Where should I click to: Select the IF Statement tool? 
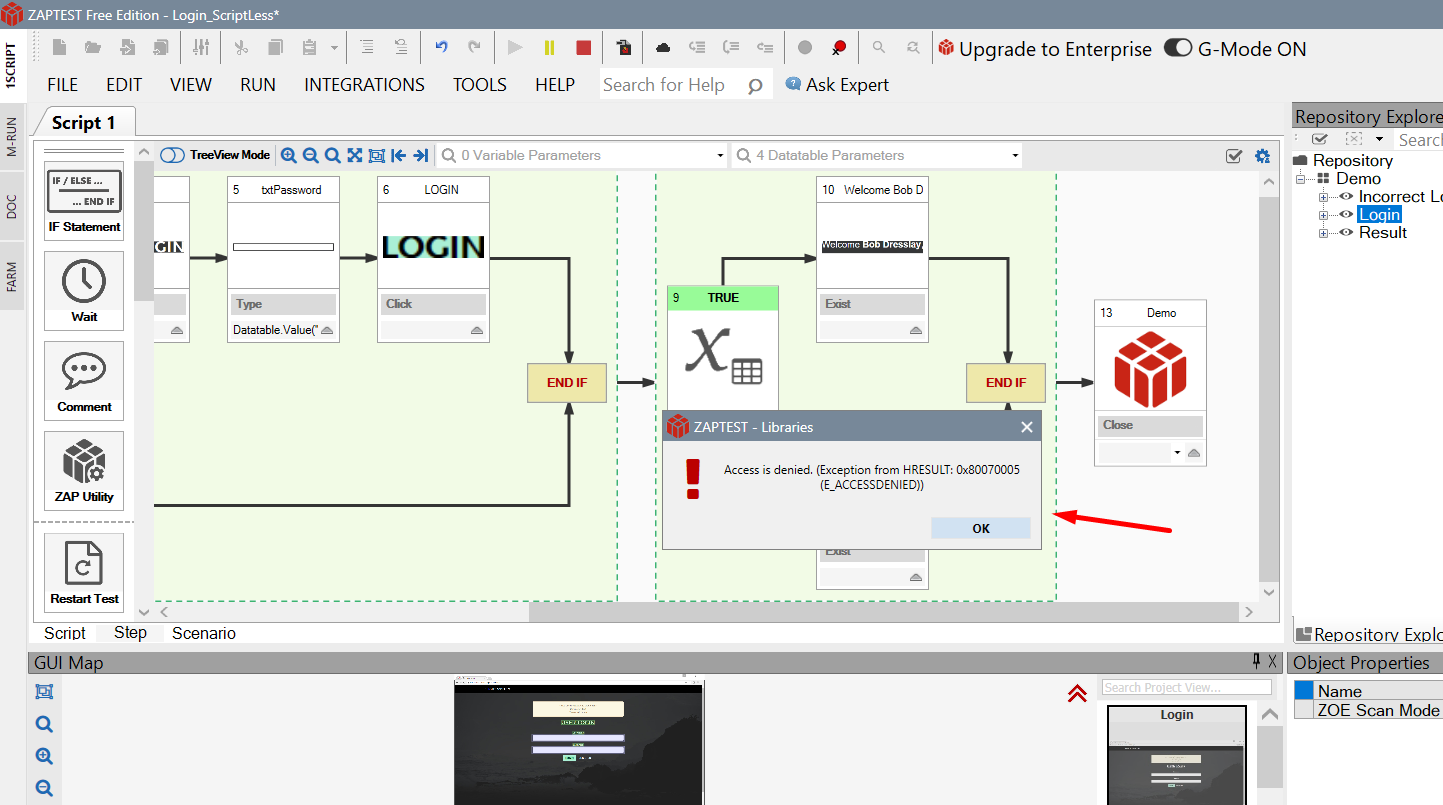84,199
